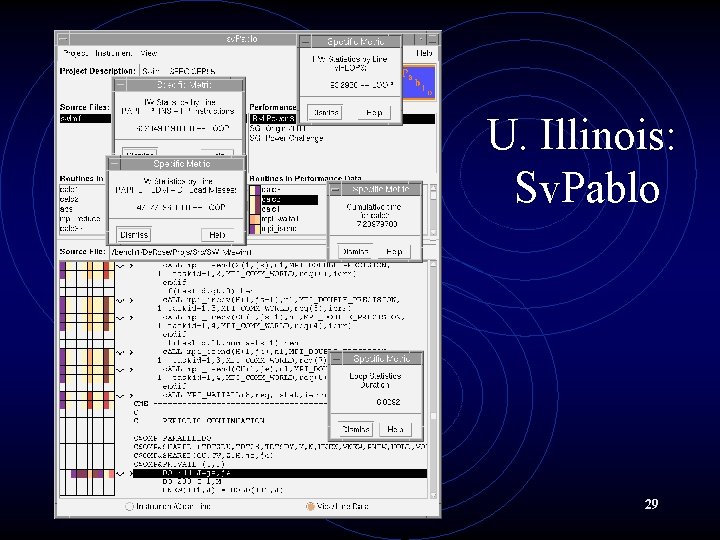Select the highlighted DO 100 source line
Viewport: 720px width, 540px height.
pos(280,473)
